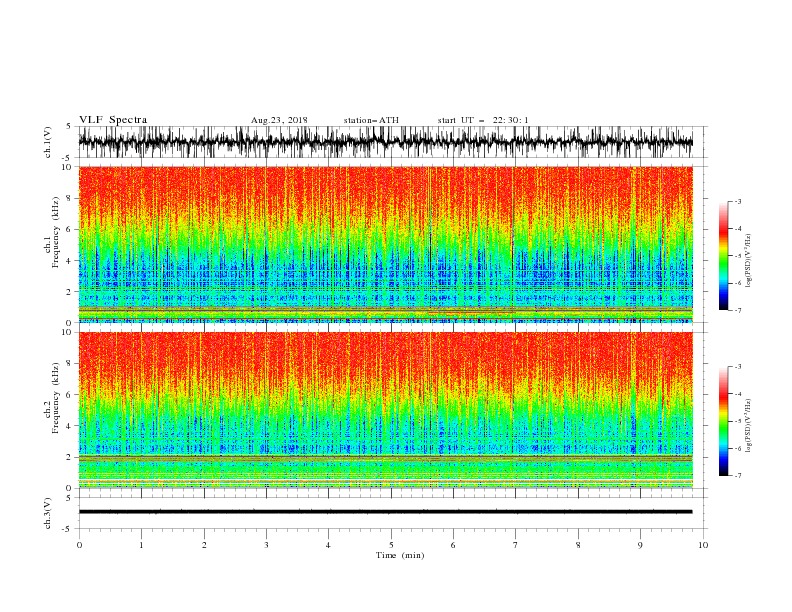This screenshot has width=792, height=612.
Task: Click the date 'Aug.23, 2018'
Action: (279, 120)
